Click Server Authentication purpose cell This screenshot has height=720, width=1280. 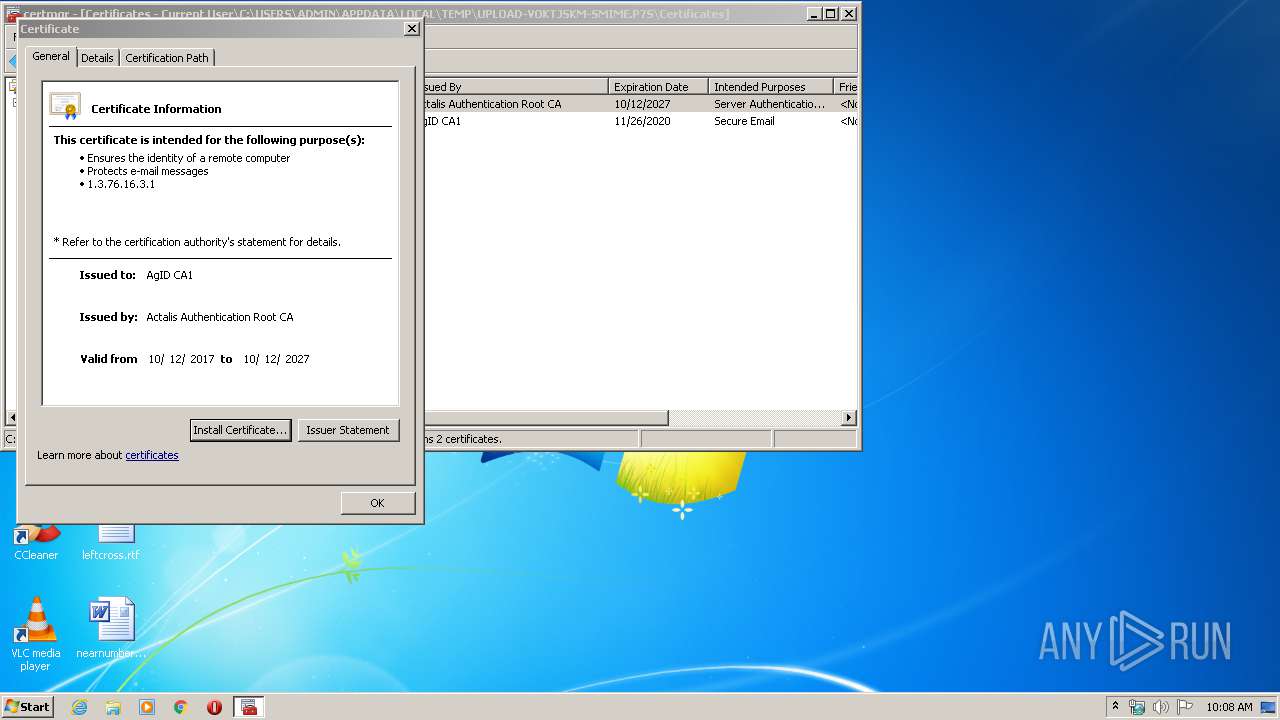coord(770,104)
